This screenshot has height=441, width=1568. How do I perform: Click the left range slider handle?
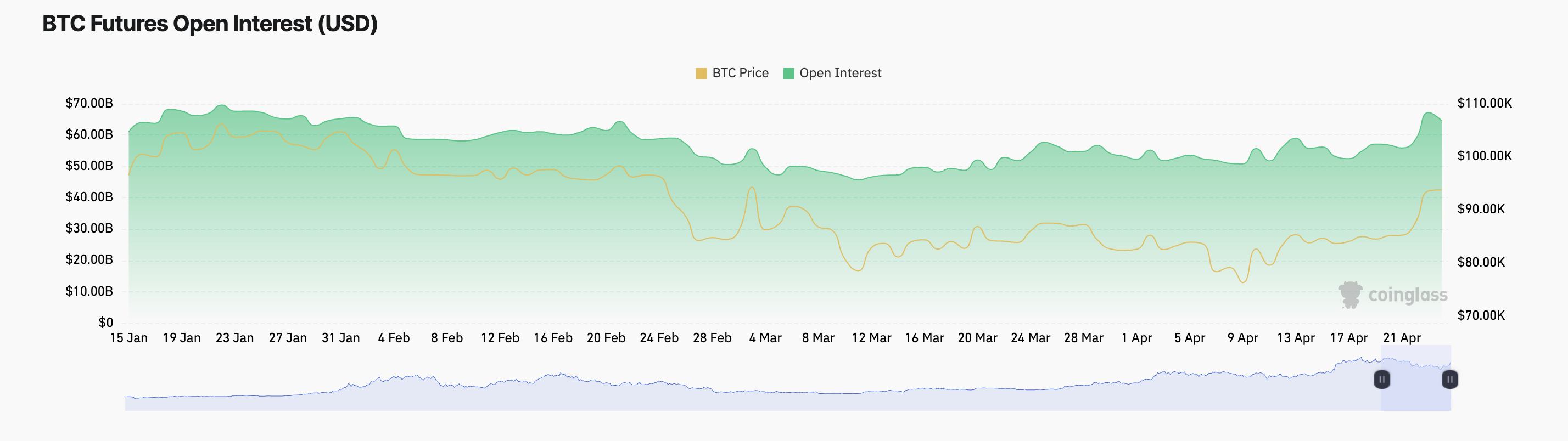click(x=1382, y=380)
